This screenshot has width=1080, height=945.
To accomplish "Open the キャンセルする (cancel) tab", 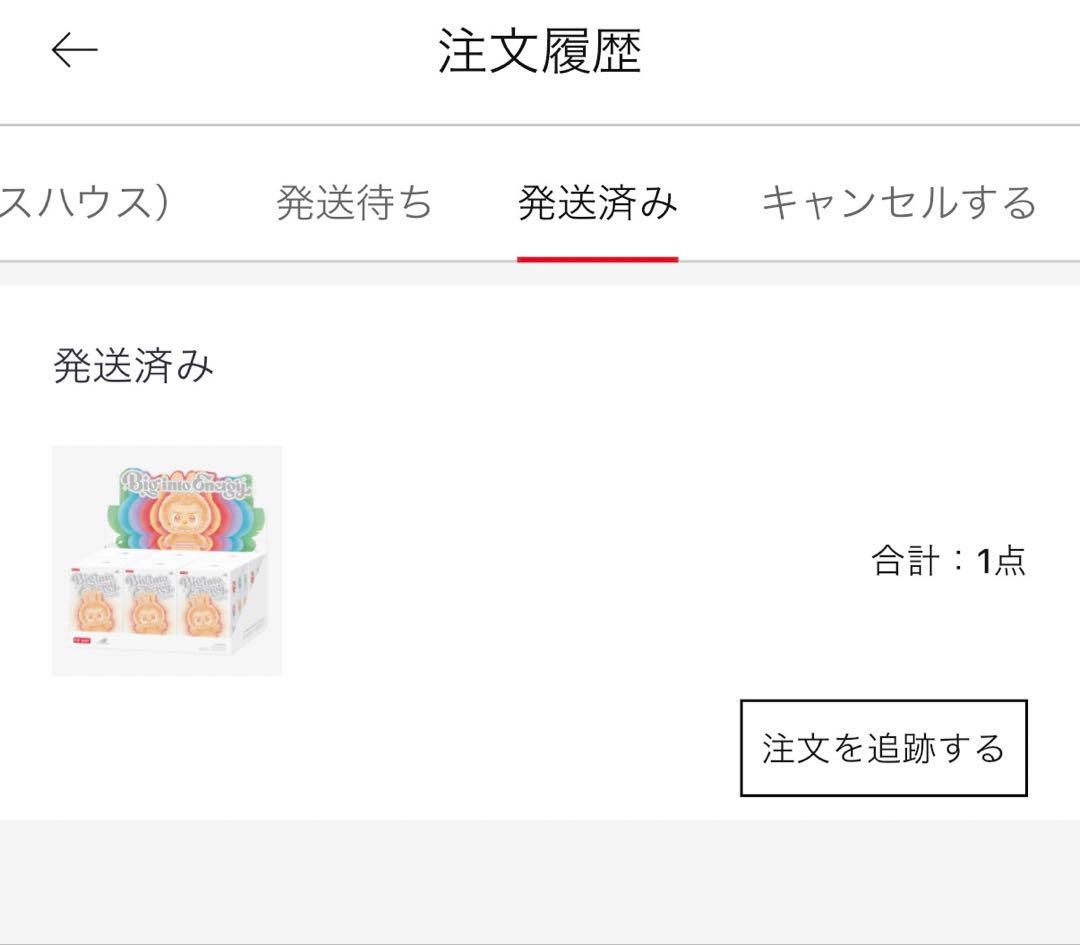I will (899, 203).
